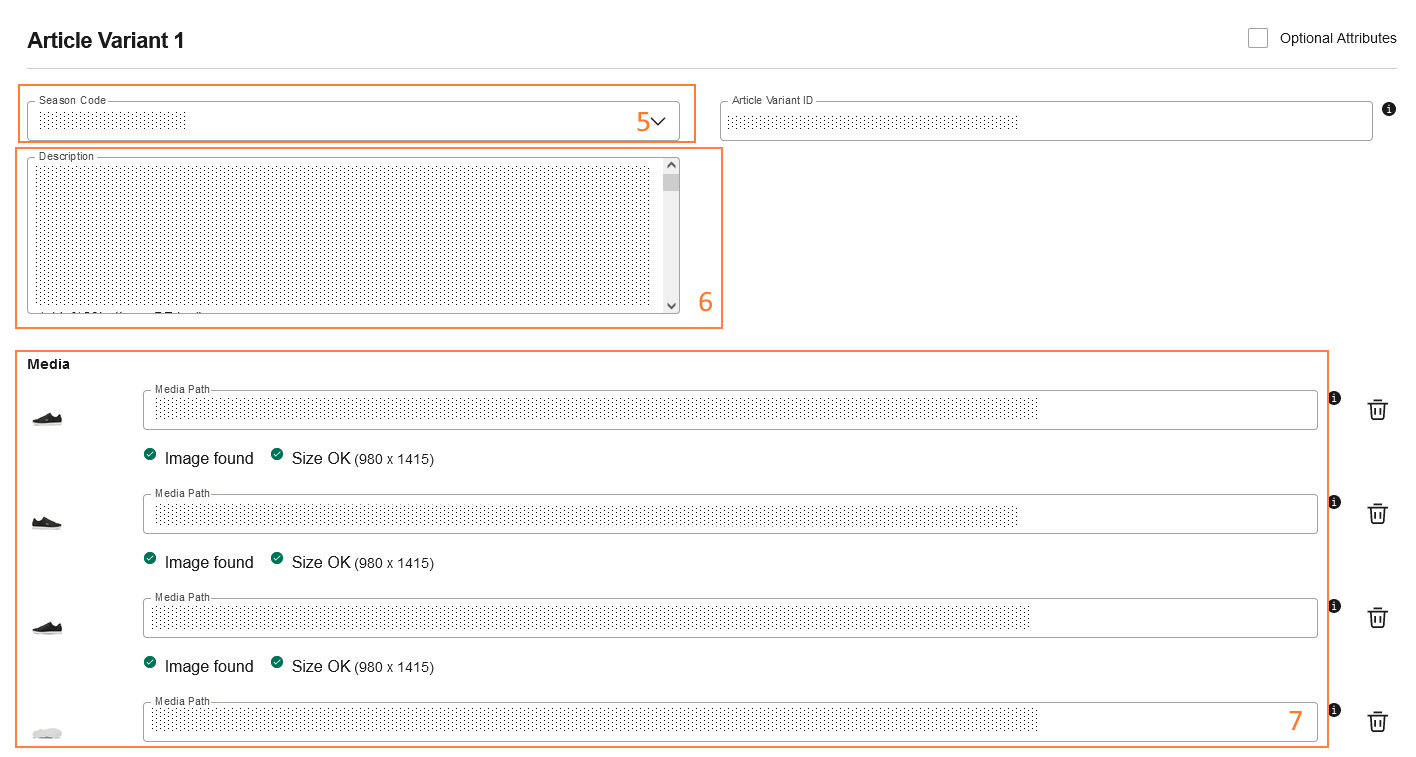The image size is (1416, 757).
Task: Show info for the third Media Path
Action: coord(1334,606)
